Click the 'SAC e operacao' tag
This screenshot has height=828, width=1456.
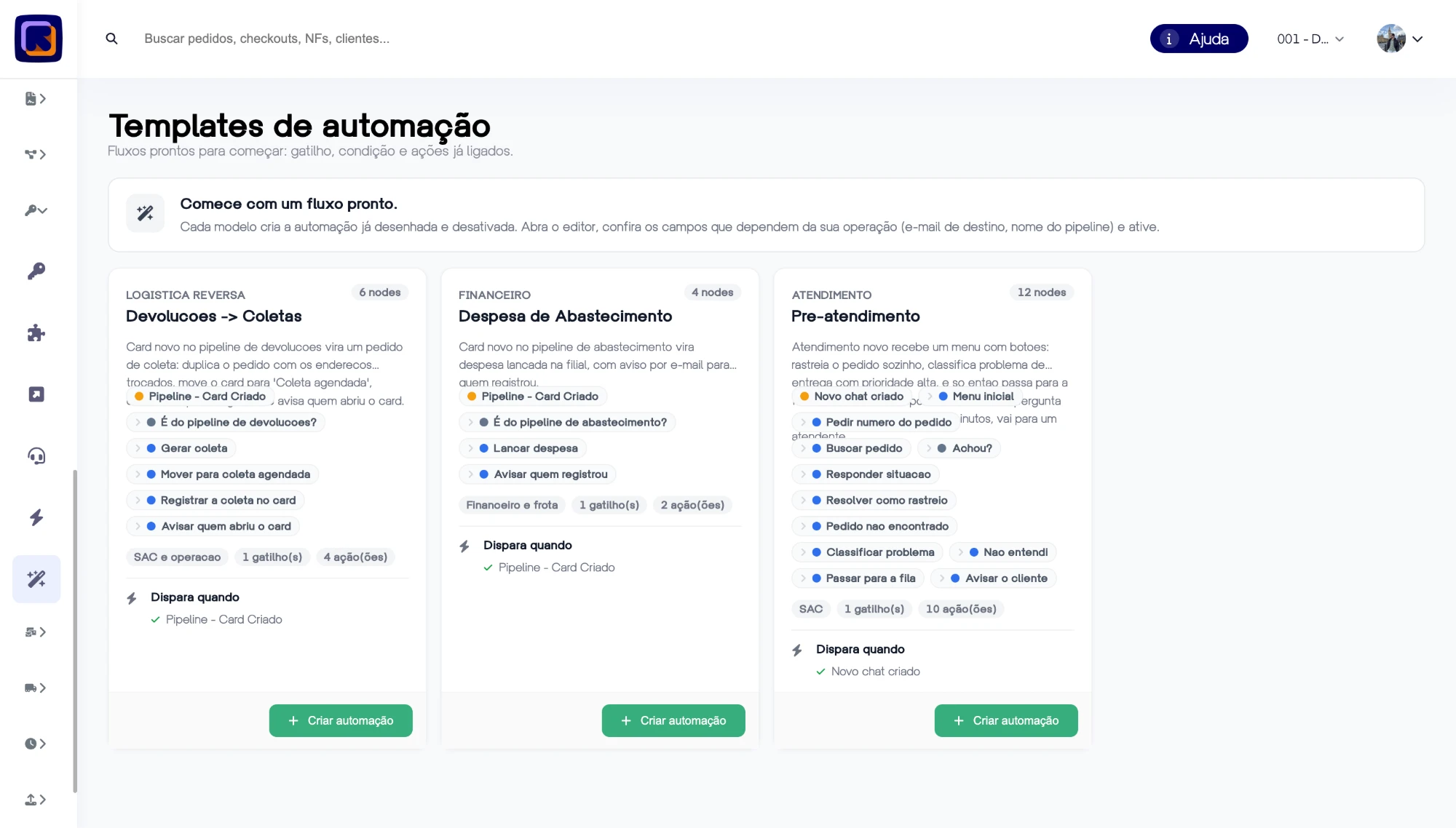point(177,557)
